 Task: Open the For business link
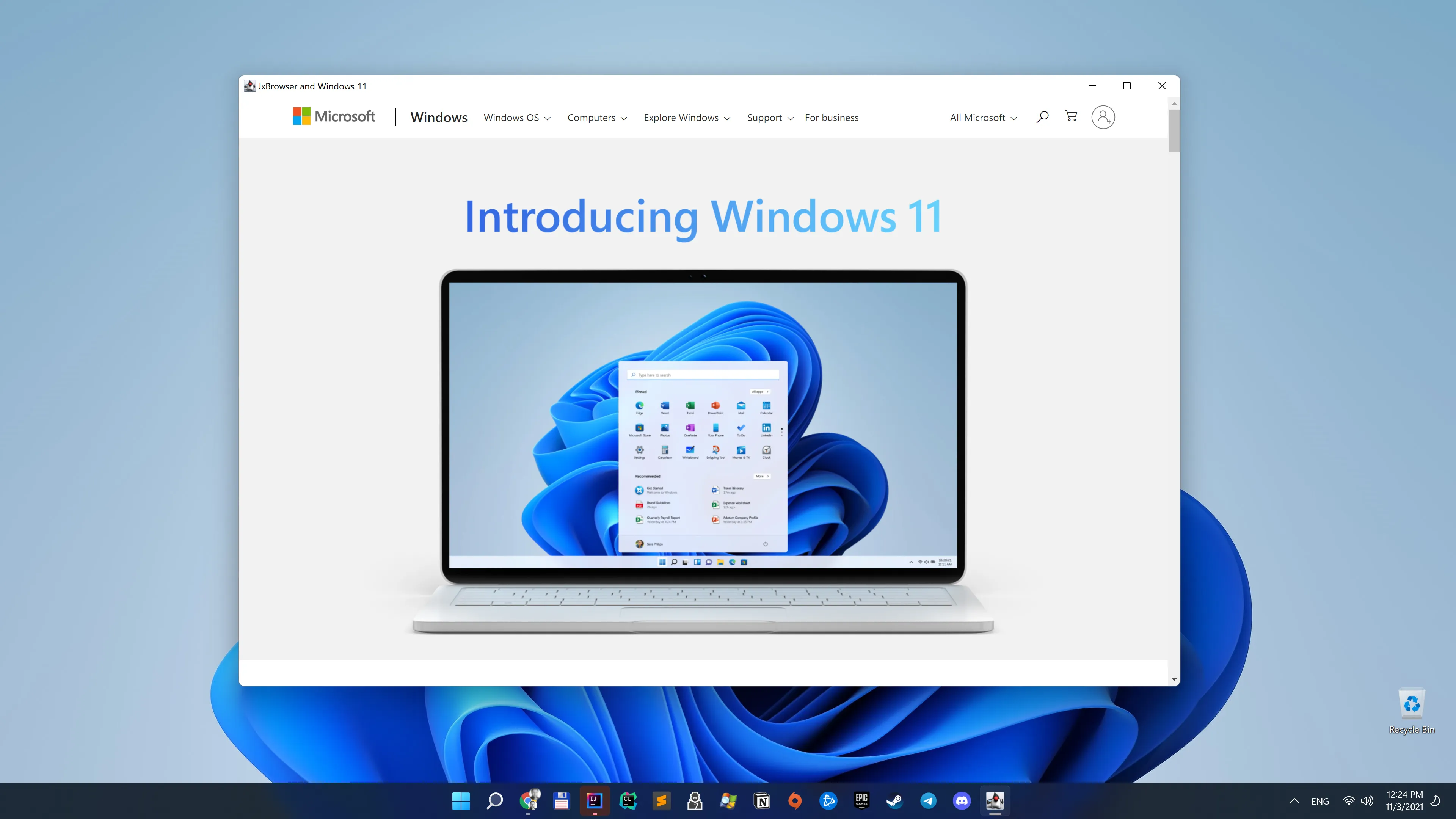[832, 118]
